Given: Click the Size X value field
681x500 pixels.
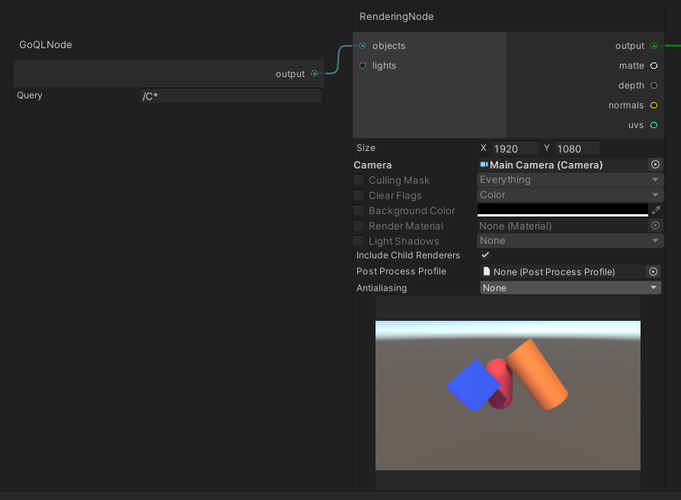Looking at the screenshot, I should [514, 148].
